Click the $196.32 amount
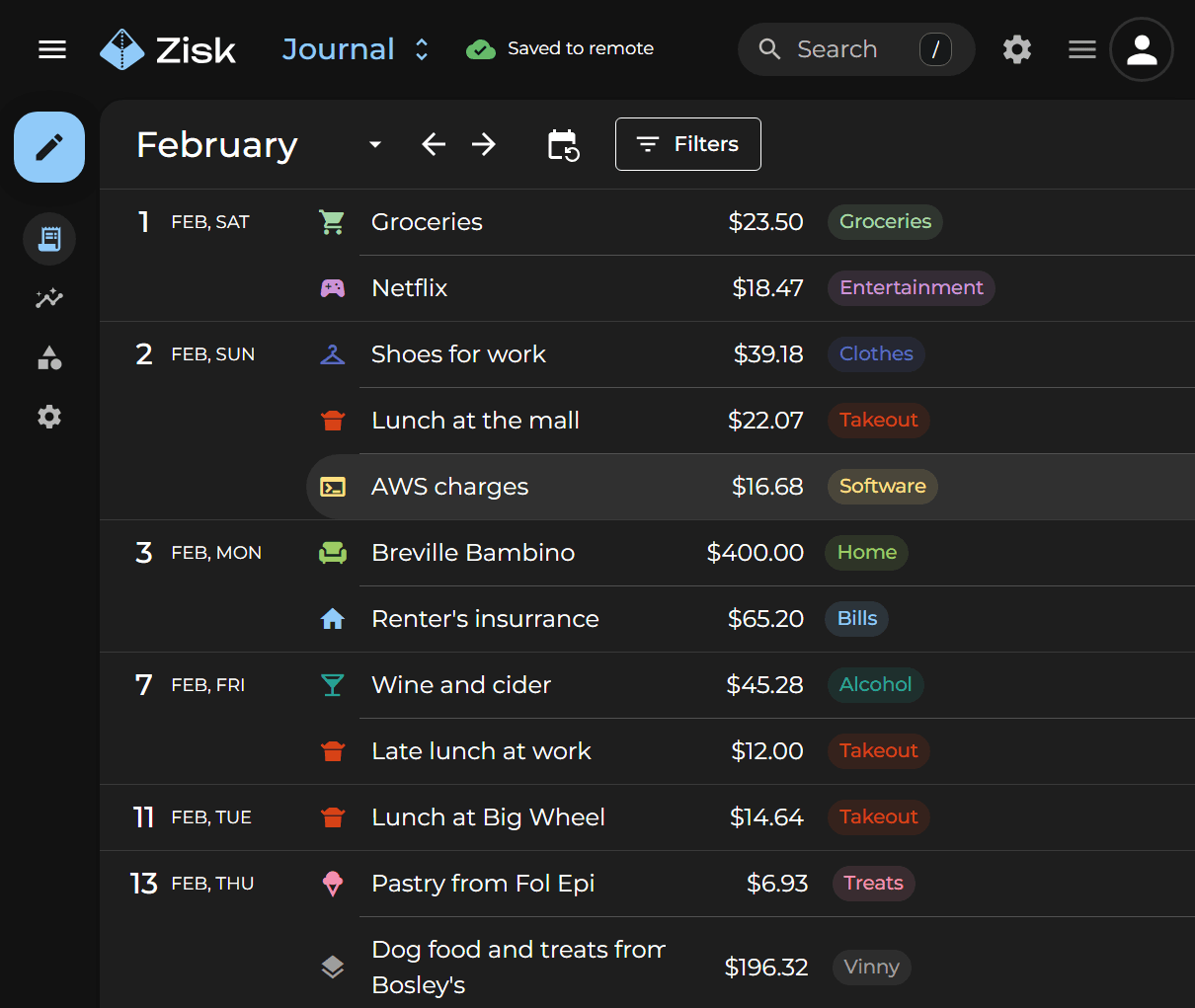 (x=766, y=968)
